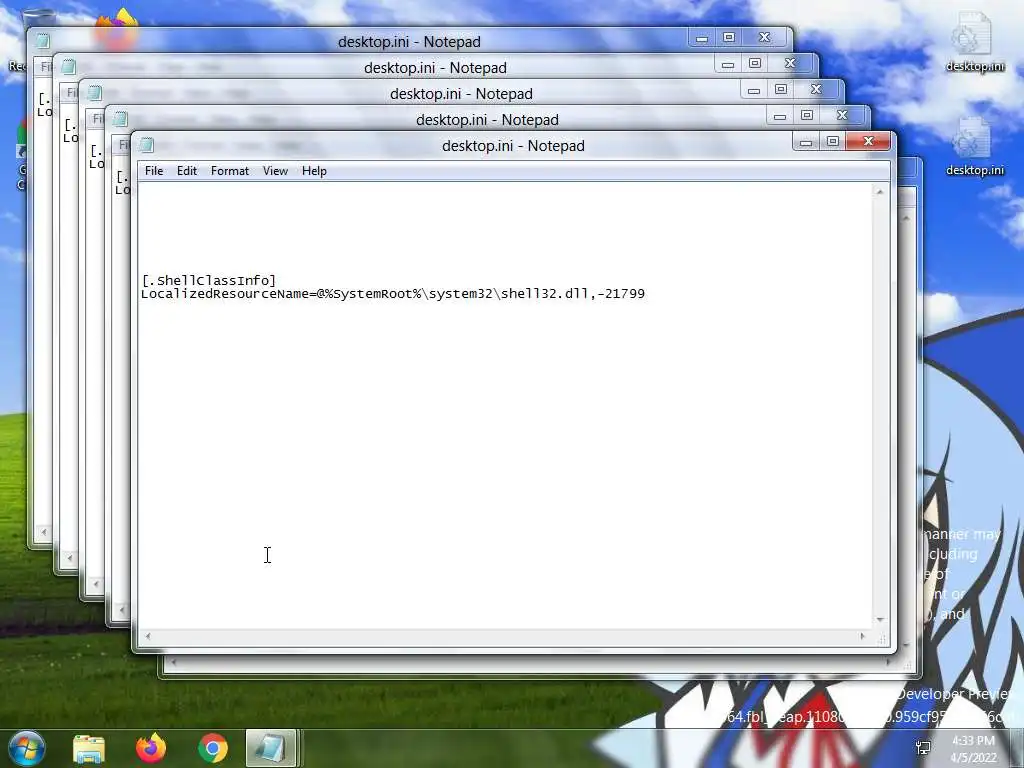This screenshot has height=768, width=1024.
Task: Select the lower desktop.ini desktop icon
Action: (974, 146)
